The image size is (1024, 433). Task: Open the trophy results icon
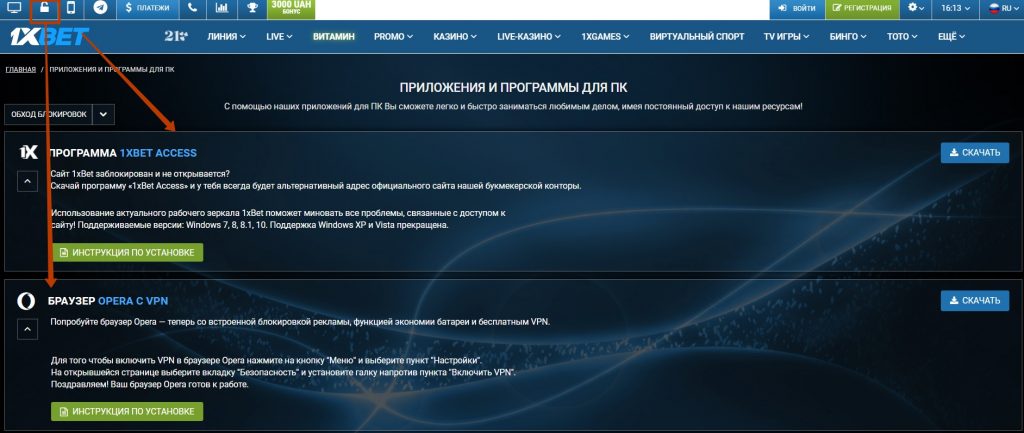coord(252,8)
